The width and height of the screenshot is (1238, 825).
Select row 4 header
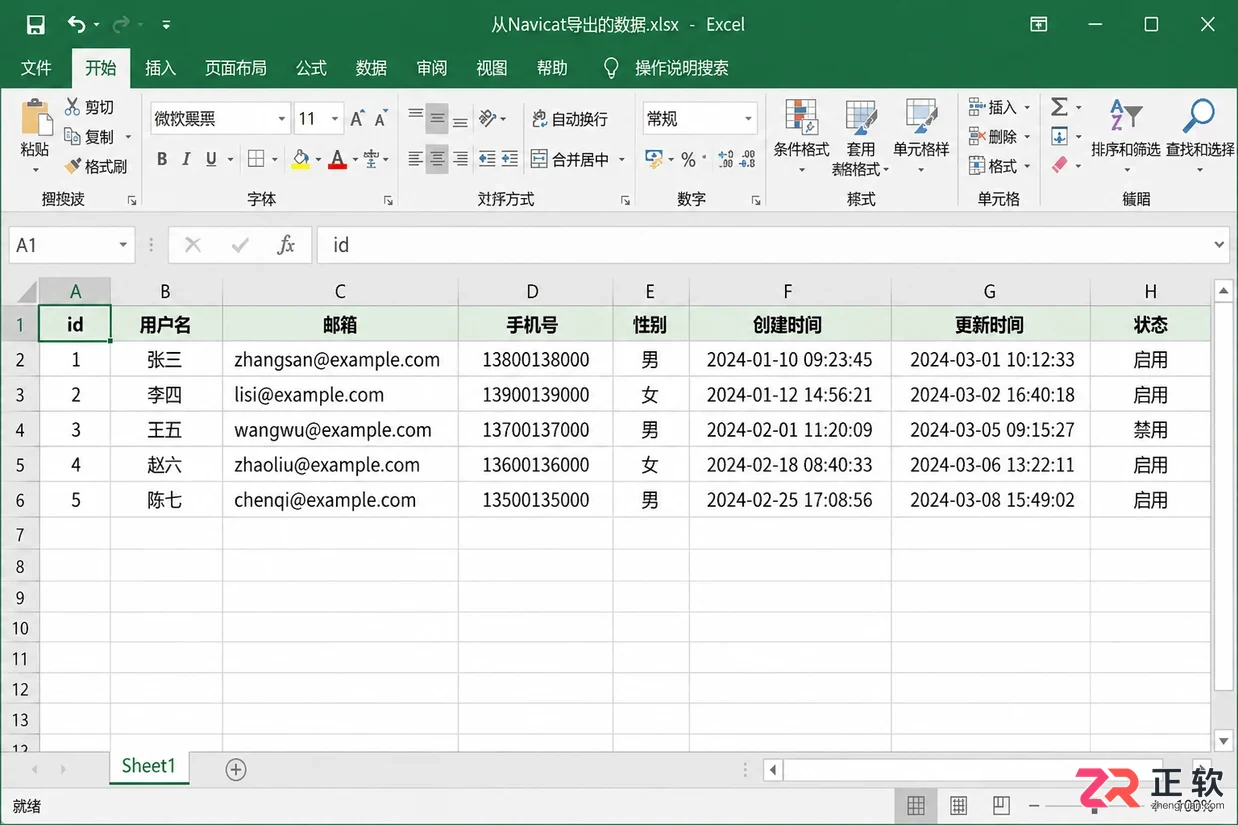[19, 430]
